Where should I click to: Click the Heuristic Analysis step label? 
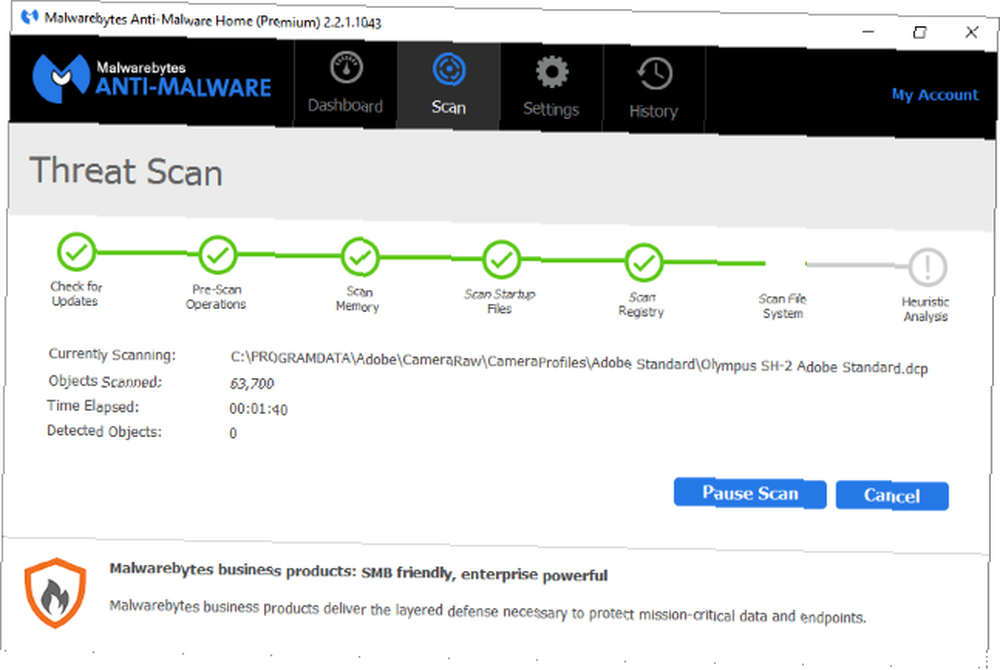[x=925, y=309]
